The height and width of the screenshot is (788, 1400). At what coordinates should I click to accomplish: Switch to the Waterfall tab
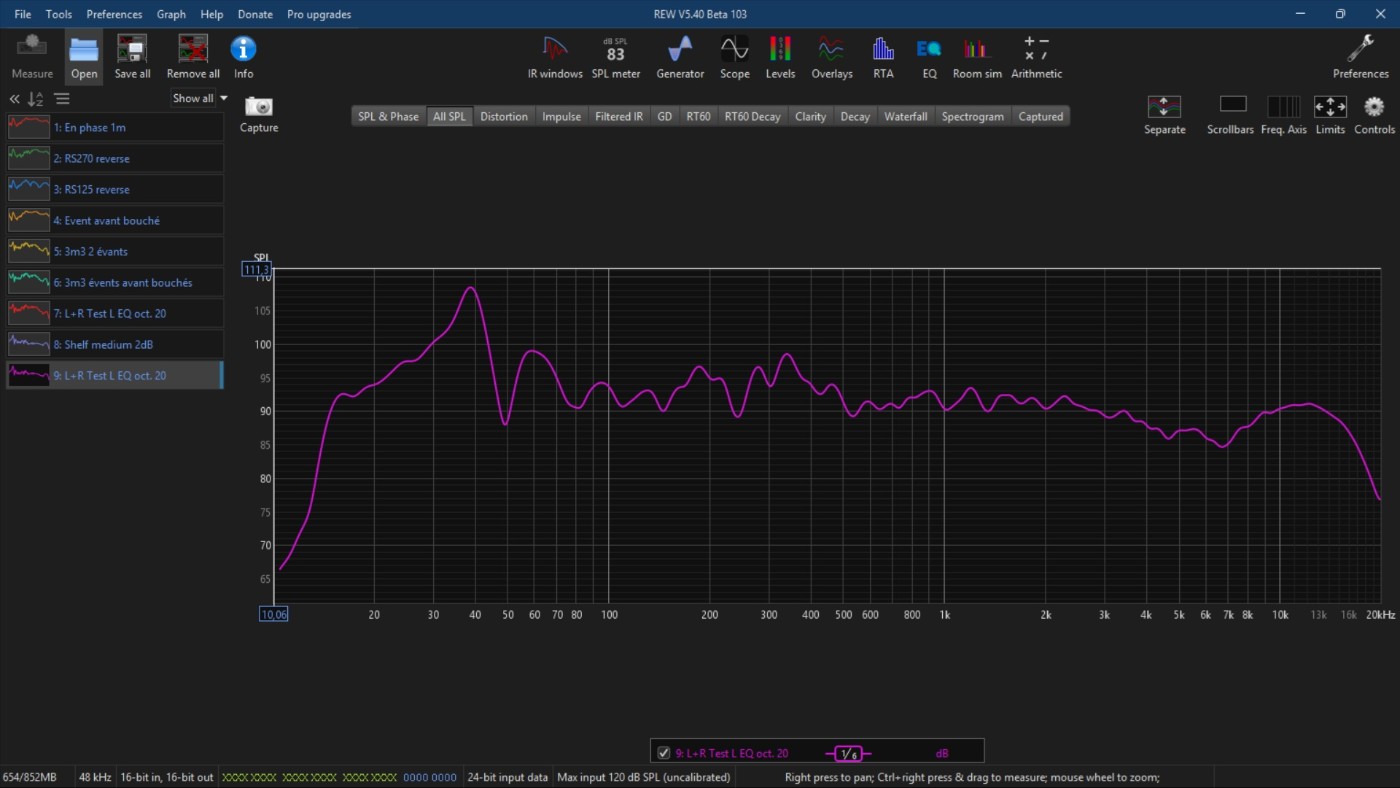[905, 116]
